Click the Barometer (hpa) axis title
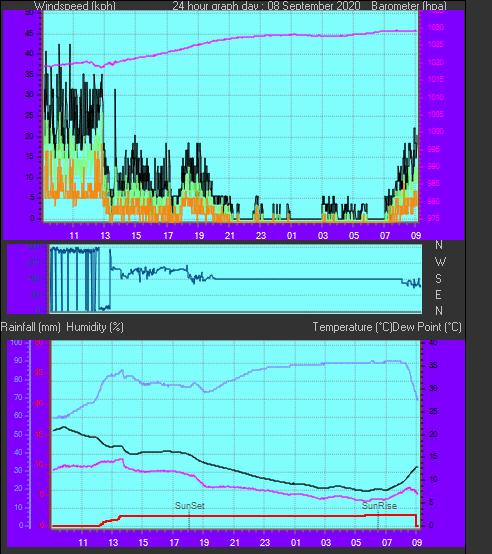 (x=409, y=6)
